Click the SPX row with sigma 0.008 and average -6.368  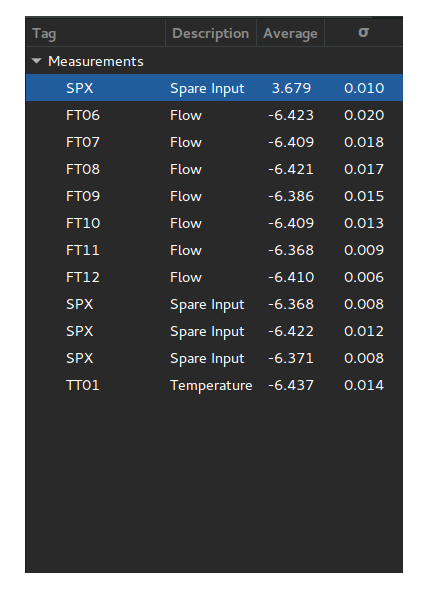(214, 304)
